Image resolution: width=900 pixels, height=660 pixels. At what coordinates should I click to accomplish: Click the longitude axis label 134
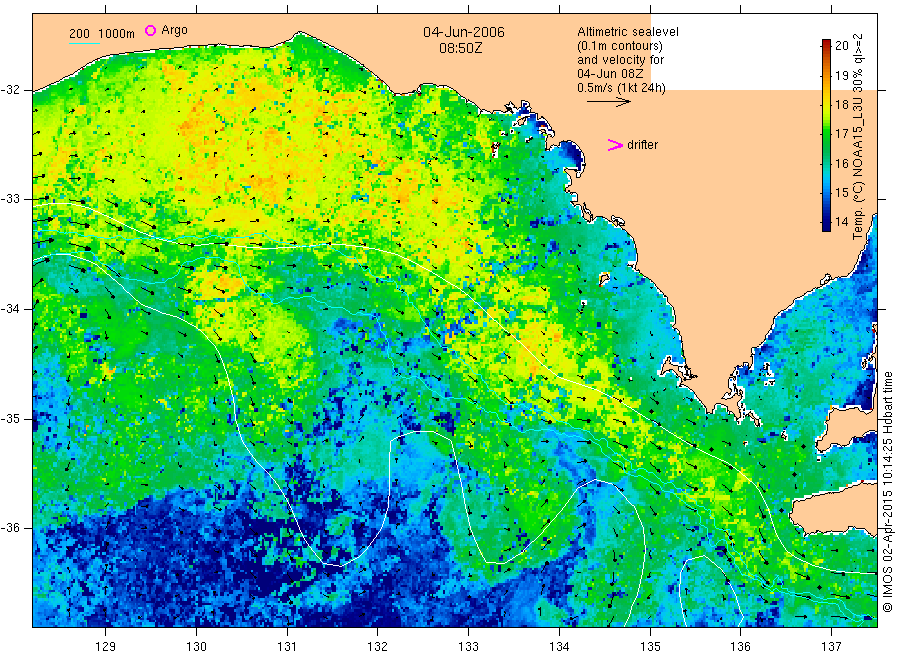(x=559, y=646)
